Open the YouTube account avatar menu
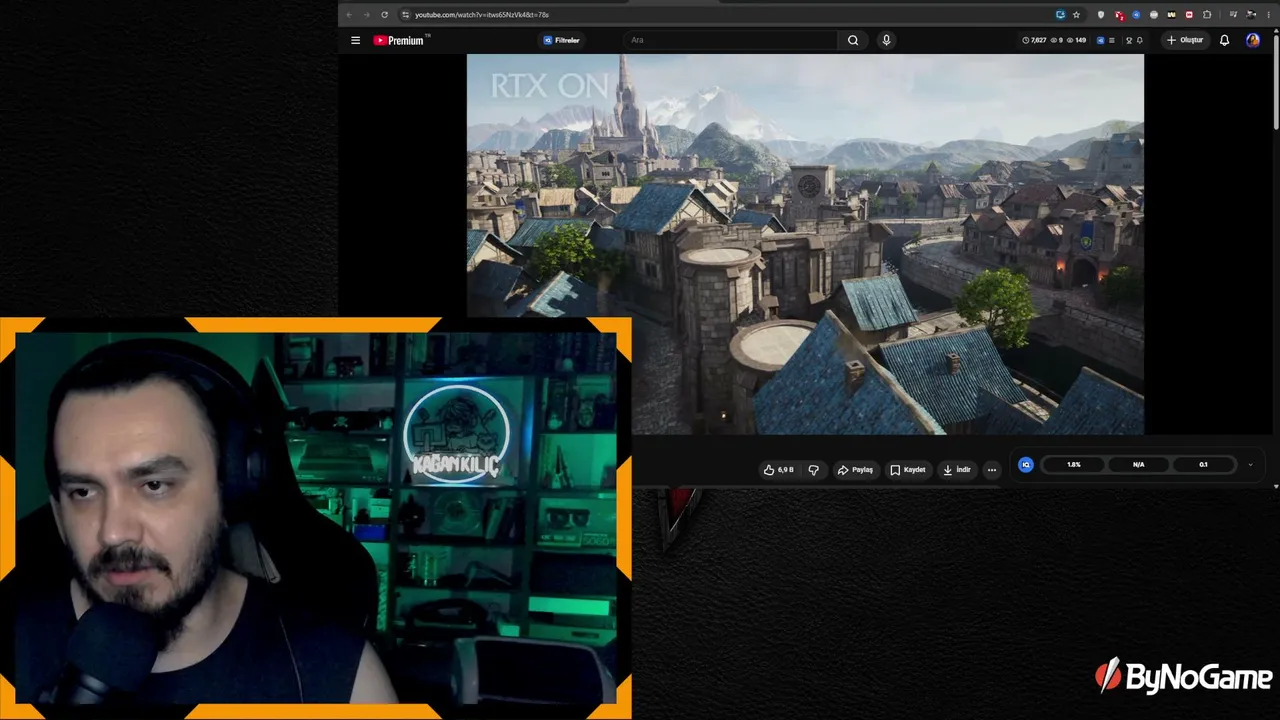Image resolution: width=1280 pixels, height=720 pixels. coord(1253,40)
